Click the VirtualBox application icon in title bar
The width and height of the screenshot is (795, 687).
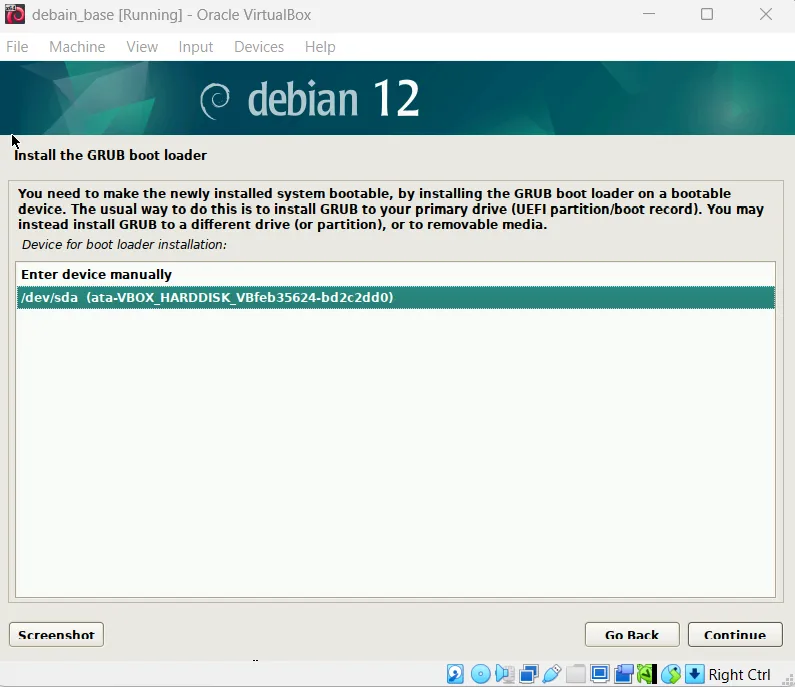pos(15,14)
